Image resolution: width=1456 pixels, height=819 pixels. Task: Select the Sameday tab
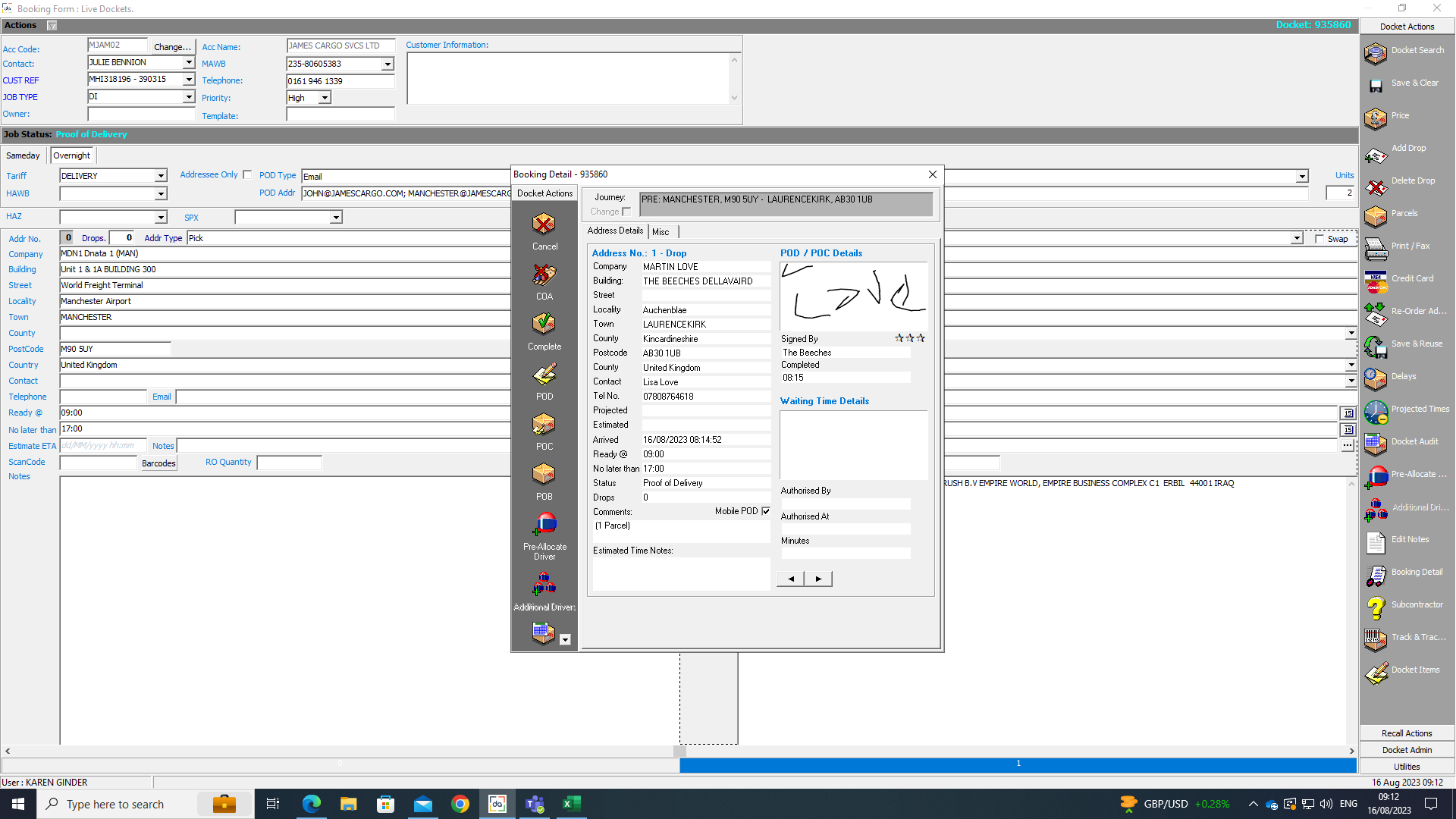[23, 155]
